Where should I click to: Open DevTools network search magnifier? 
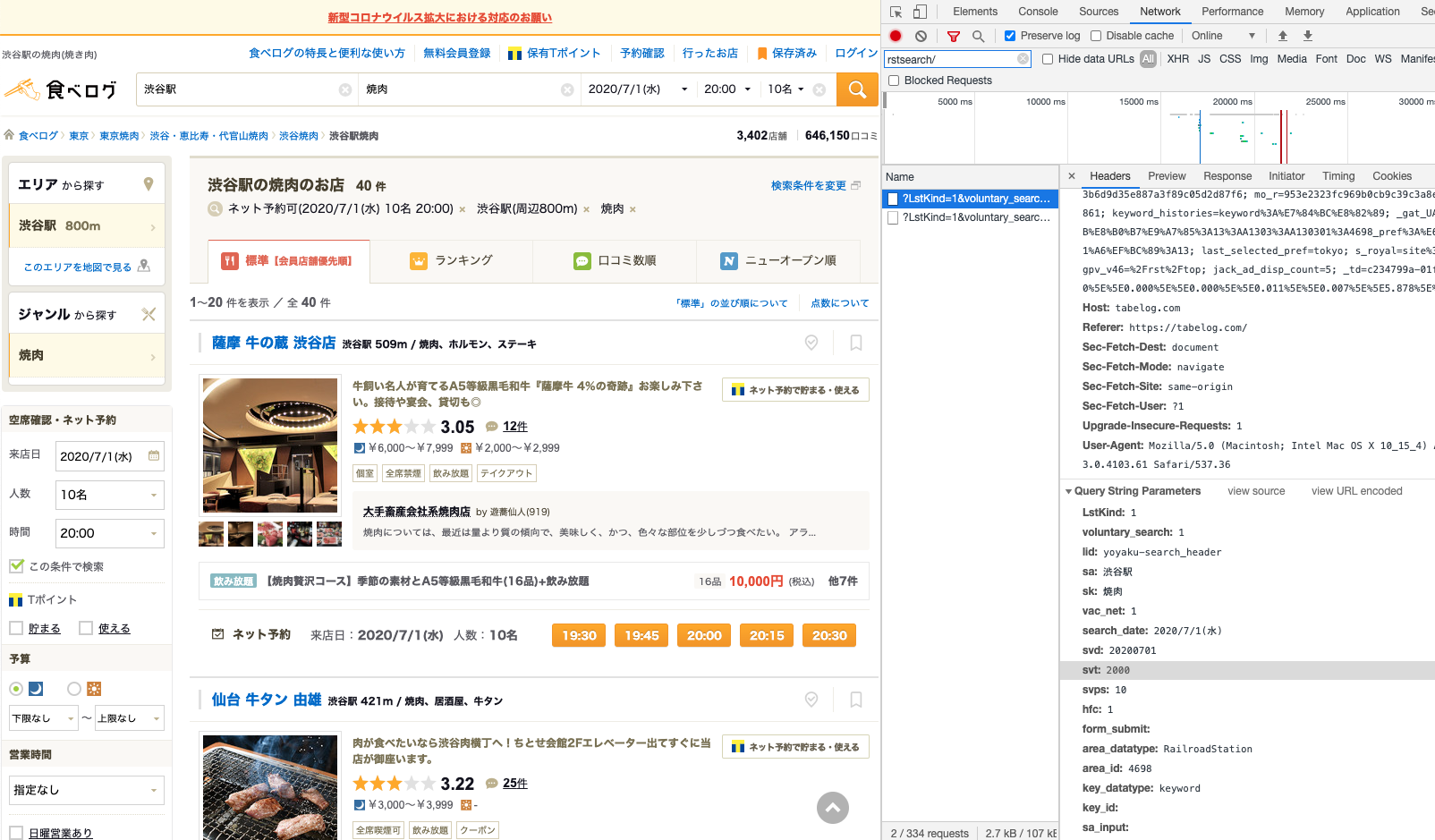[x=979, y=36]
